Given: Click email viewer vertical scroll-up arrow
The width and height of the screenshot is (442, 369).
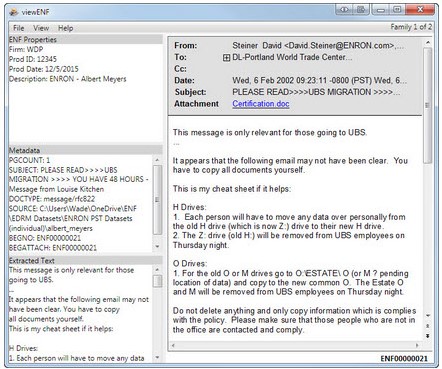Looking at the screenshot, I should coord(428,43).
